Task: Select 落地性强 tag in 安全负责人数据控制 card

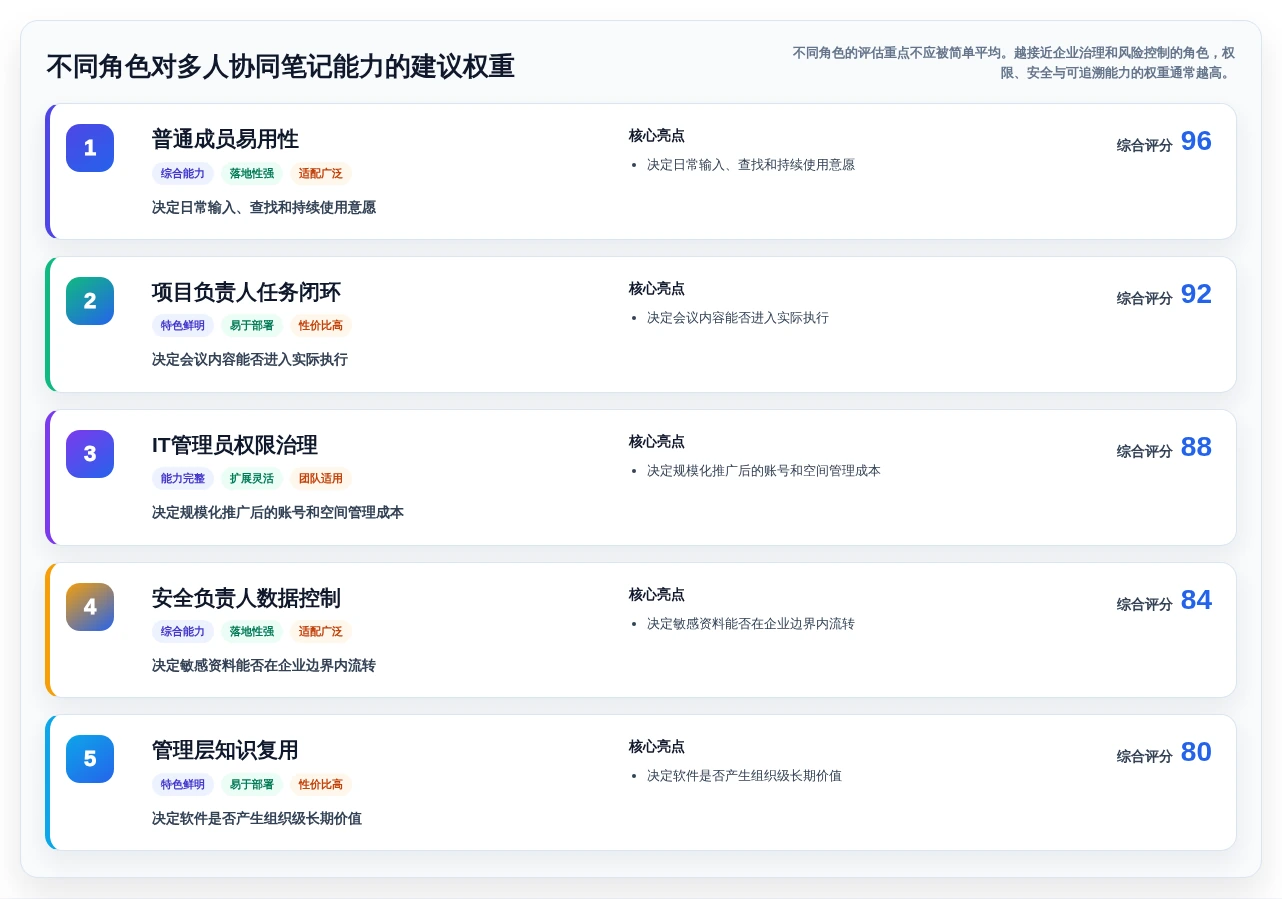Action: pyautogui.click(x=252, y=632)
